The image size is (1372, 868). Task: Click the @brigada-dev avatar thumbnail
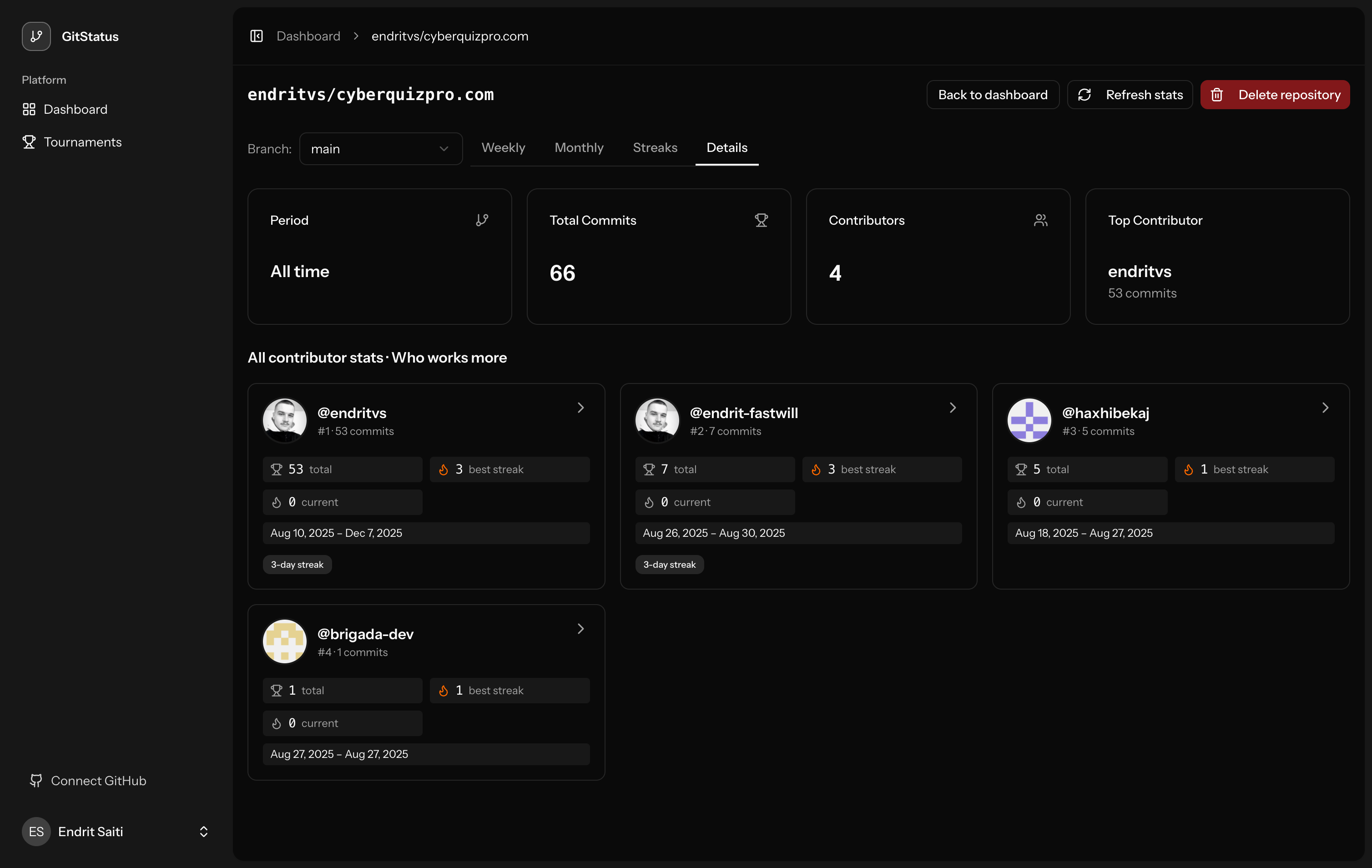coord(284,641)
